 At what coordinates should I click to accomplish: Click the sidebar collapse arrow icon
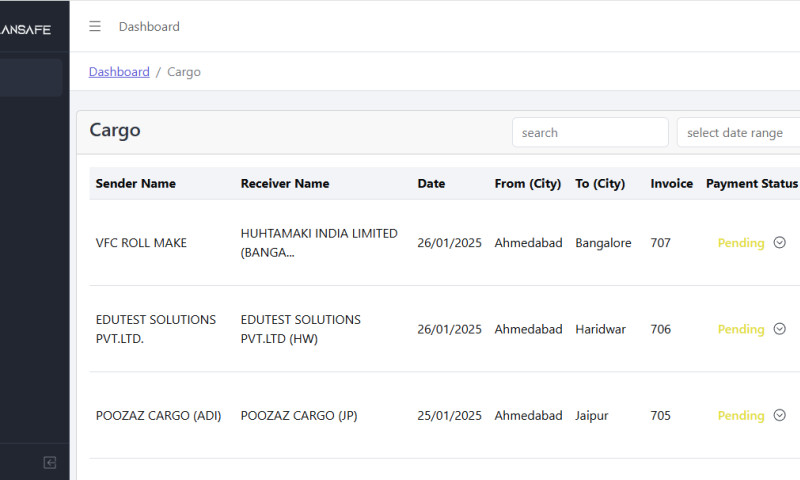click(49, 463)
